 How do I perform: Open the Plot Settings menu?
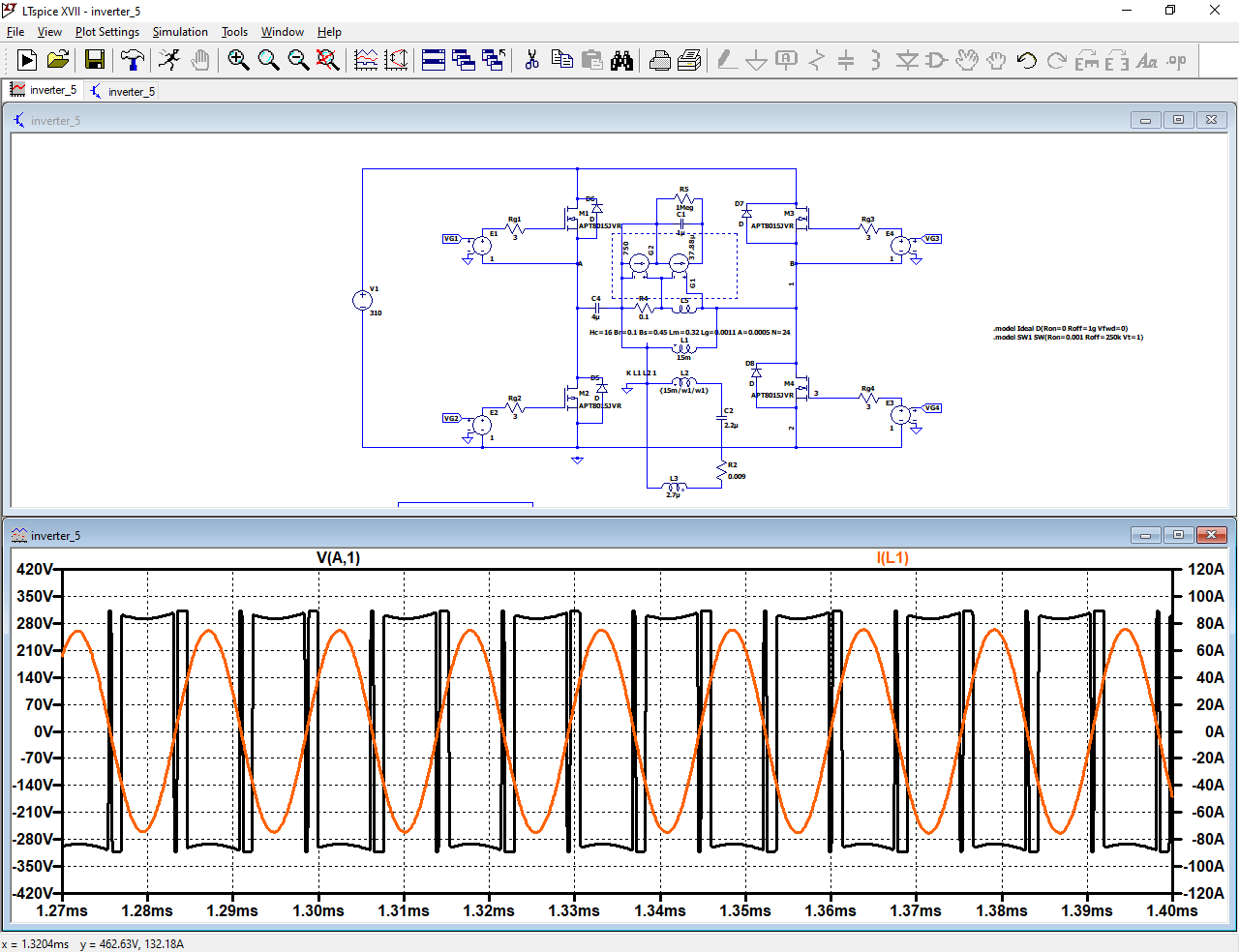click(107, 32)
